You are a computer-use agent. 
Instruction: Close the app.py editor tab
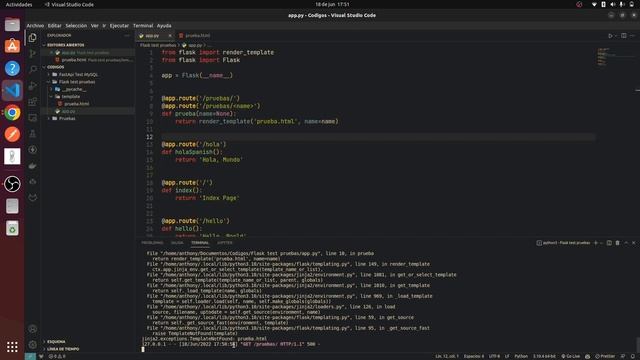coord(170,36)
